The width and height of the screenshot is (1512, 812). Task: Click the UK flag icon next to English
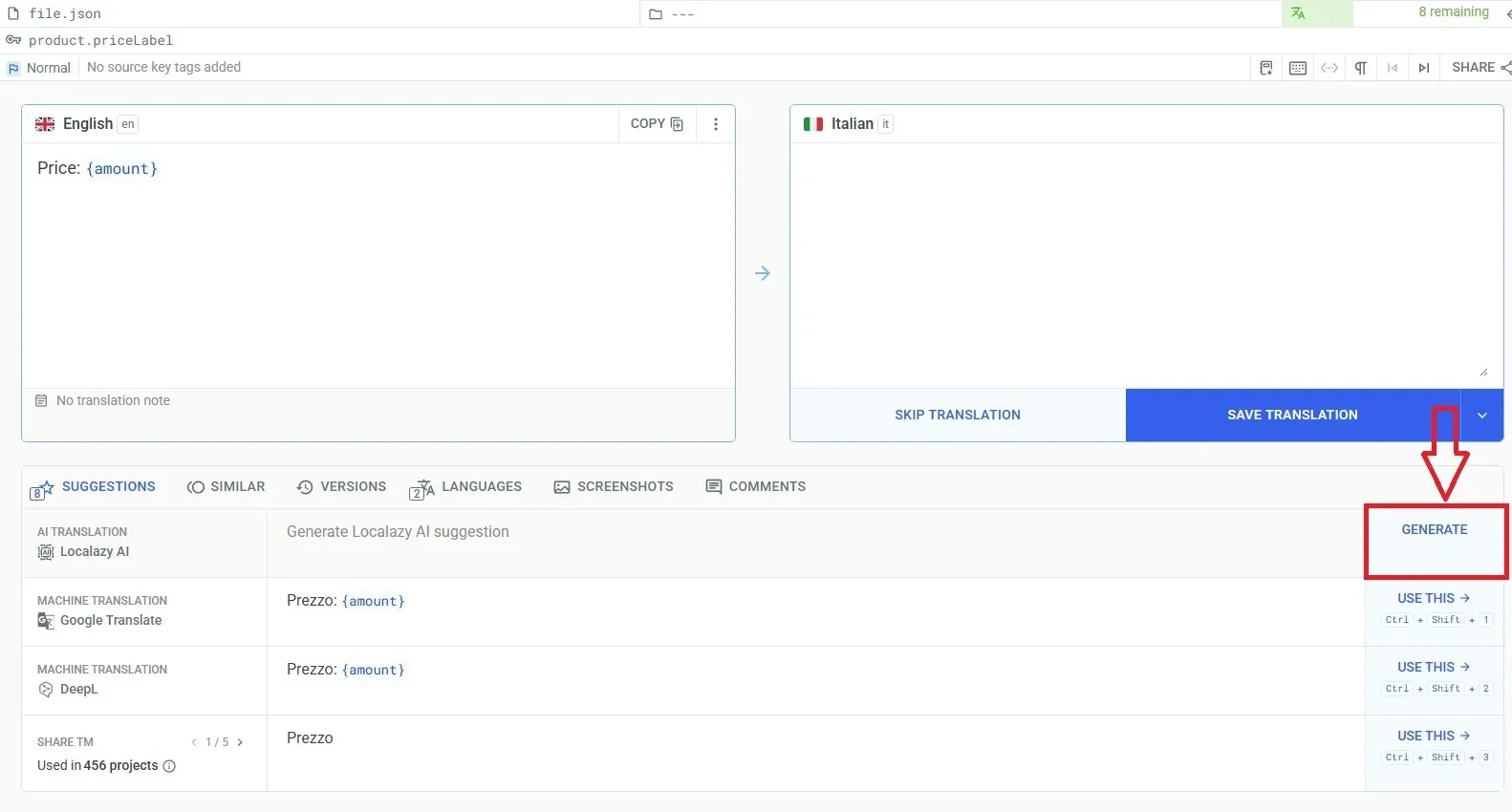pos(45,124)
